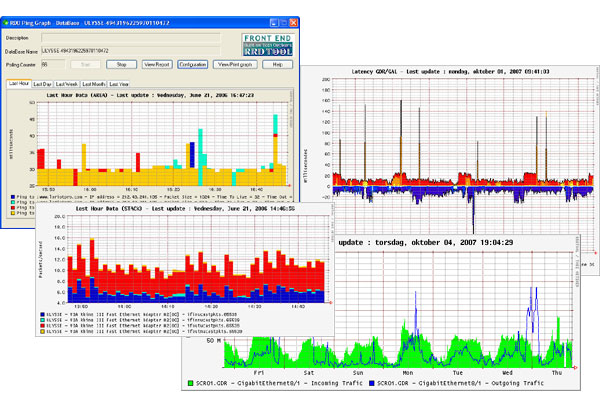The width and height of the screenshot is (600, 400).
Task: Click the View/Print graph button
Action: [x=236, y=64]
